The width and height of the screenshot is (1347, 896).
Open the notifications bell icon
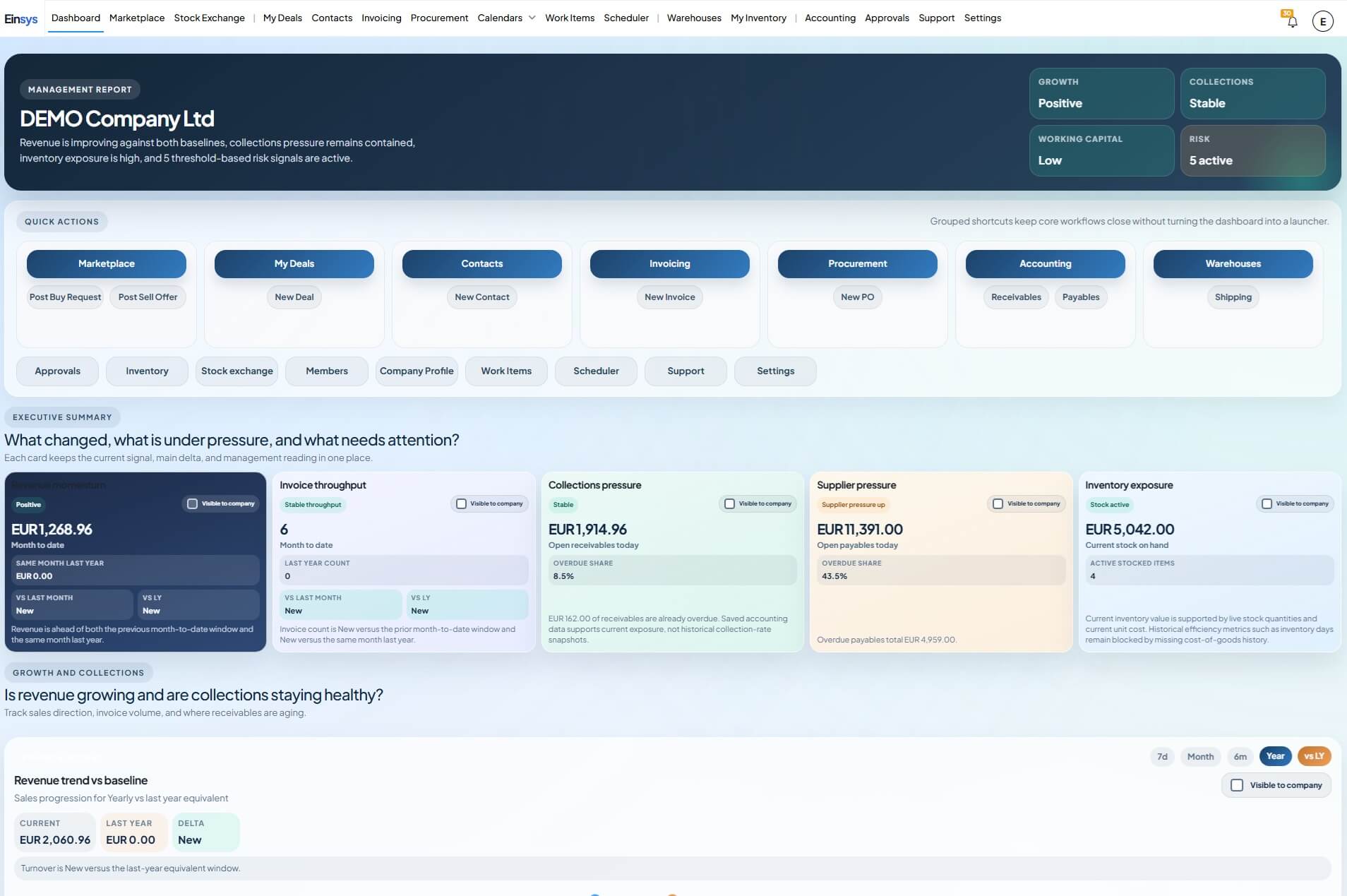coord(1292,21)
